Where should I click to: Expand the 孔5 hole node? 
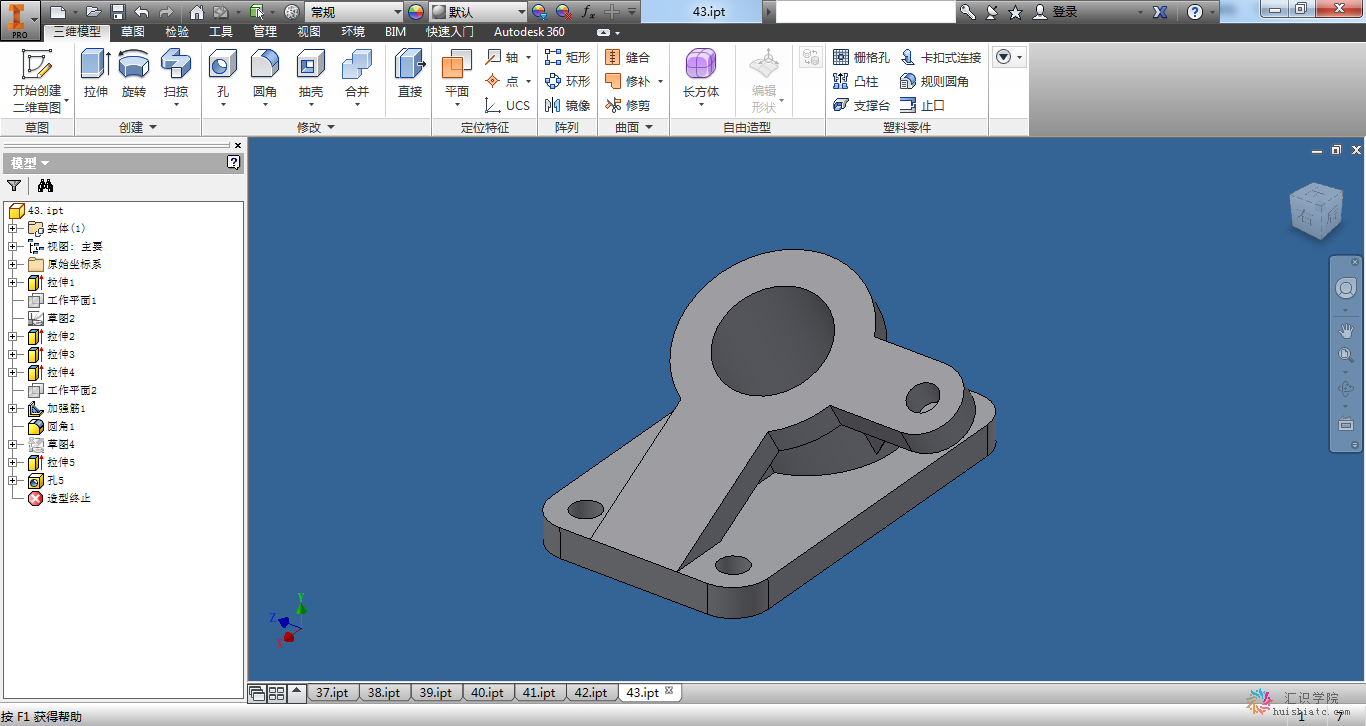coord(13,480)
